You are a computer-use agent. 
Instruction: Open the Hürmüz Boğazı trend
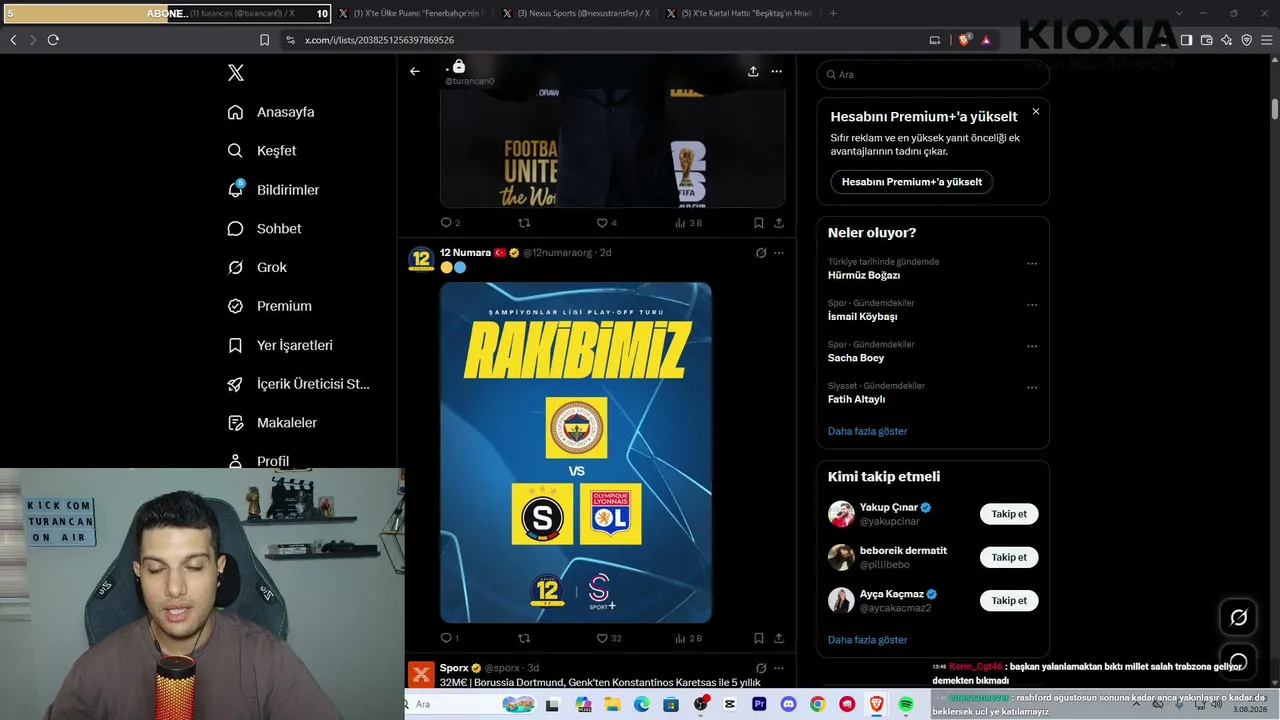click(x=864, y=275)
